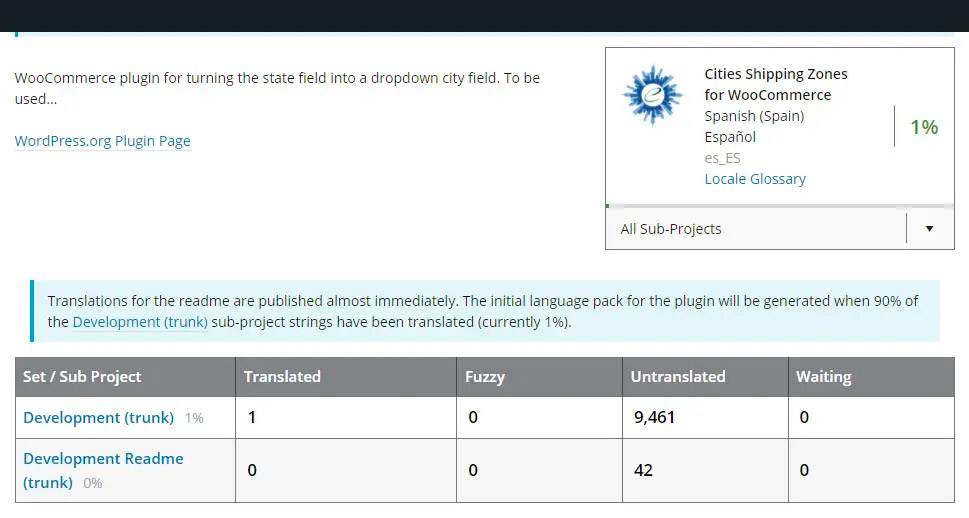Screen dimensions: 969x518
Task: Click Translated count for Development Readme row
Action: point(252,470)
